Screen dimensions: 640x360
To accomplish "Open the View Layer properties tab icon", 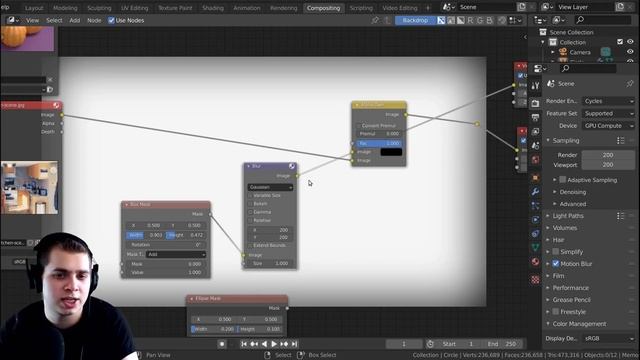I will (536, 131).
